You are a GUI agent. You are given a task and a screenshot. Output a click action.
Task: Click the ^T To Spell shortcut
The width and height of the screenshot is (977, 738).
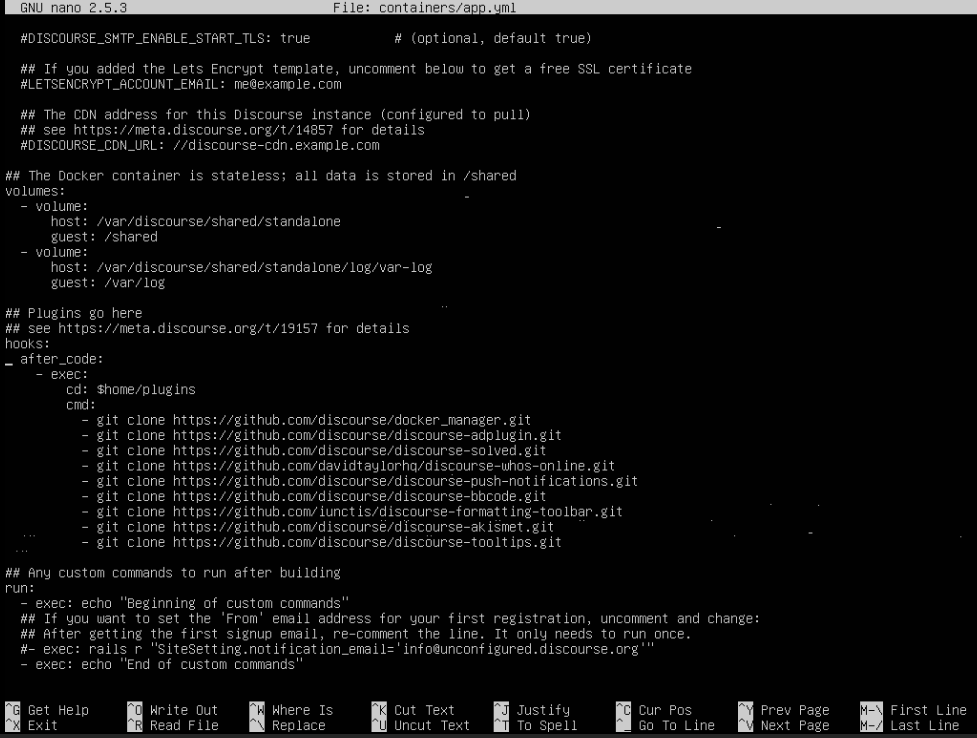click(535, 726)
